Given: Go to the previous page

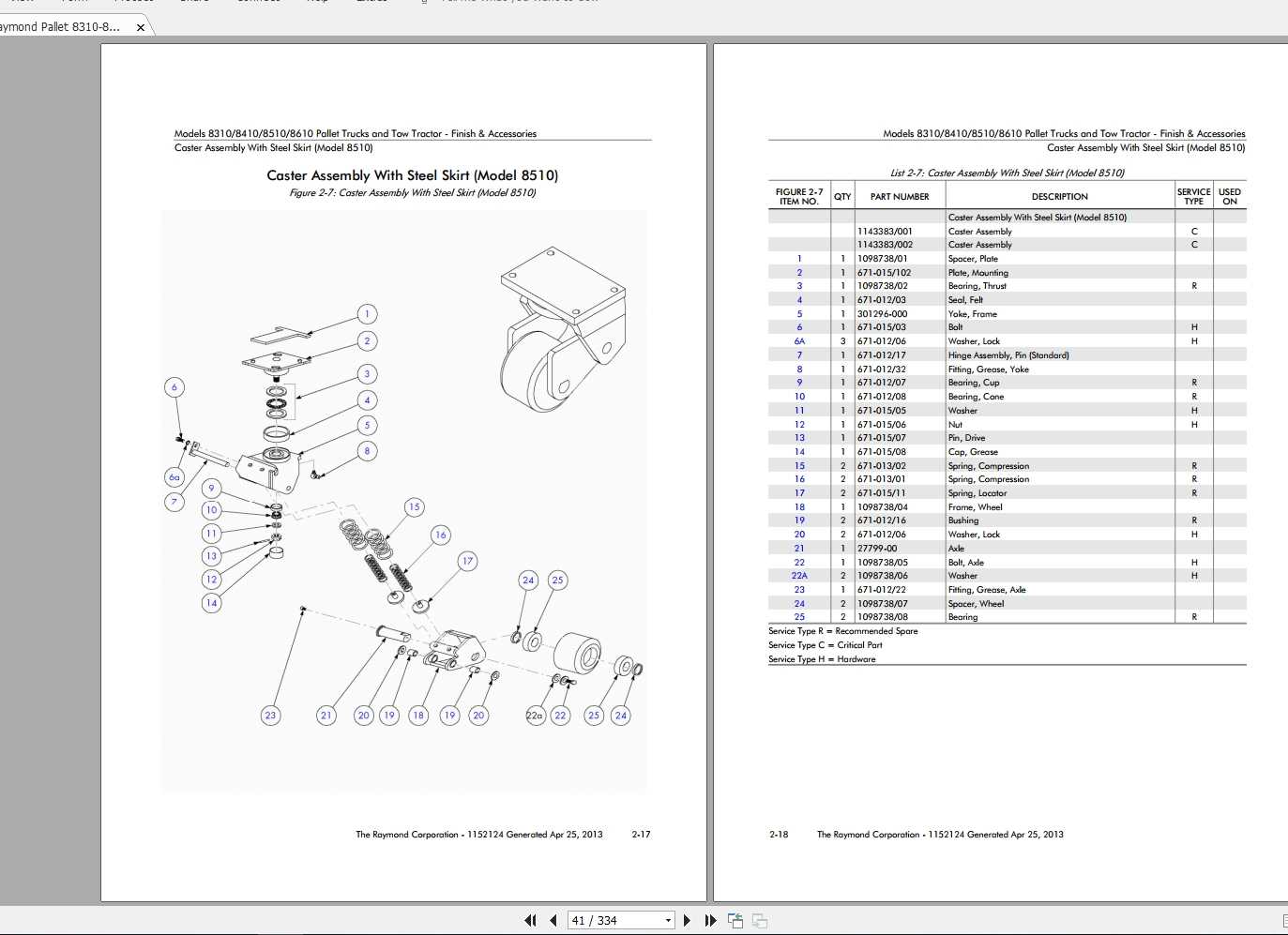Looking at the screenshot, I should (553, 920).
